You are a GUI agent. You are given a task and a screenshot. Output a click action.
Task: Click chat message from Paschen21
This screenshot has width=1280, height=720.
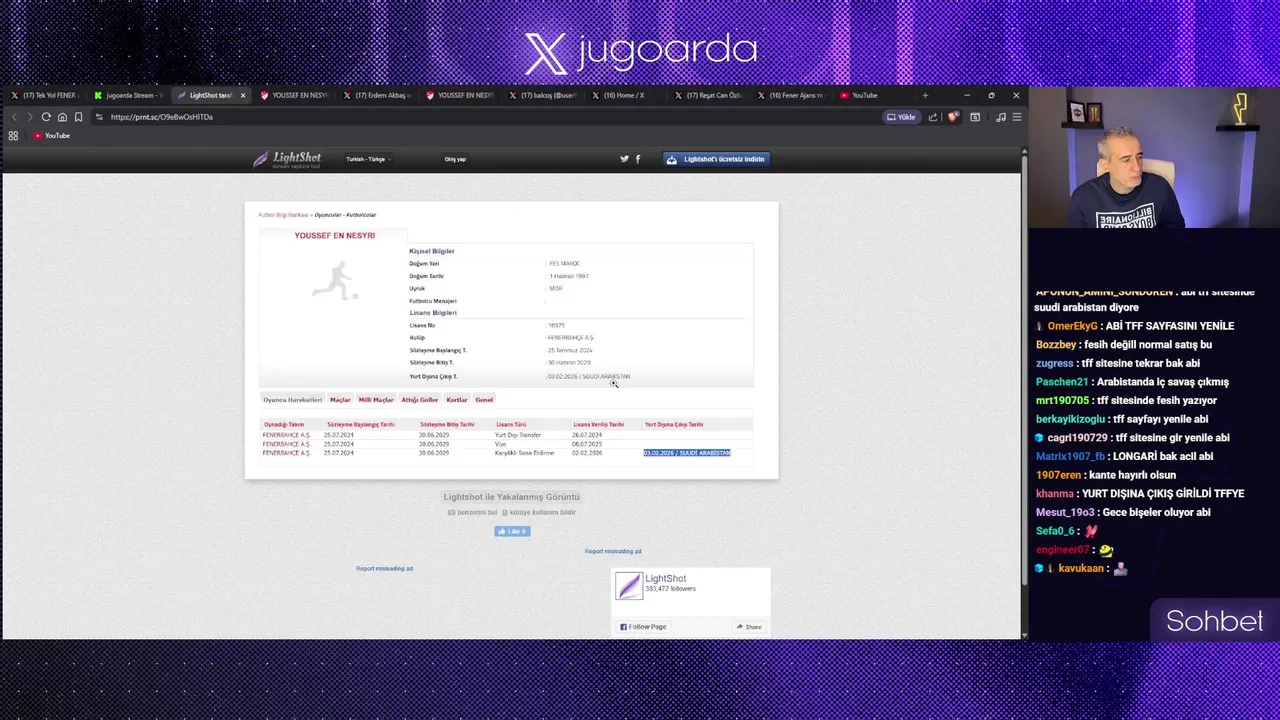(1131, 382)
